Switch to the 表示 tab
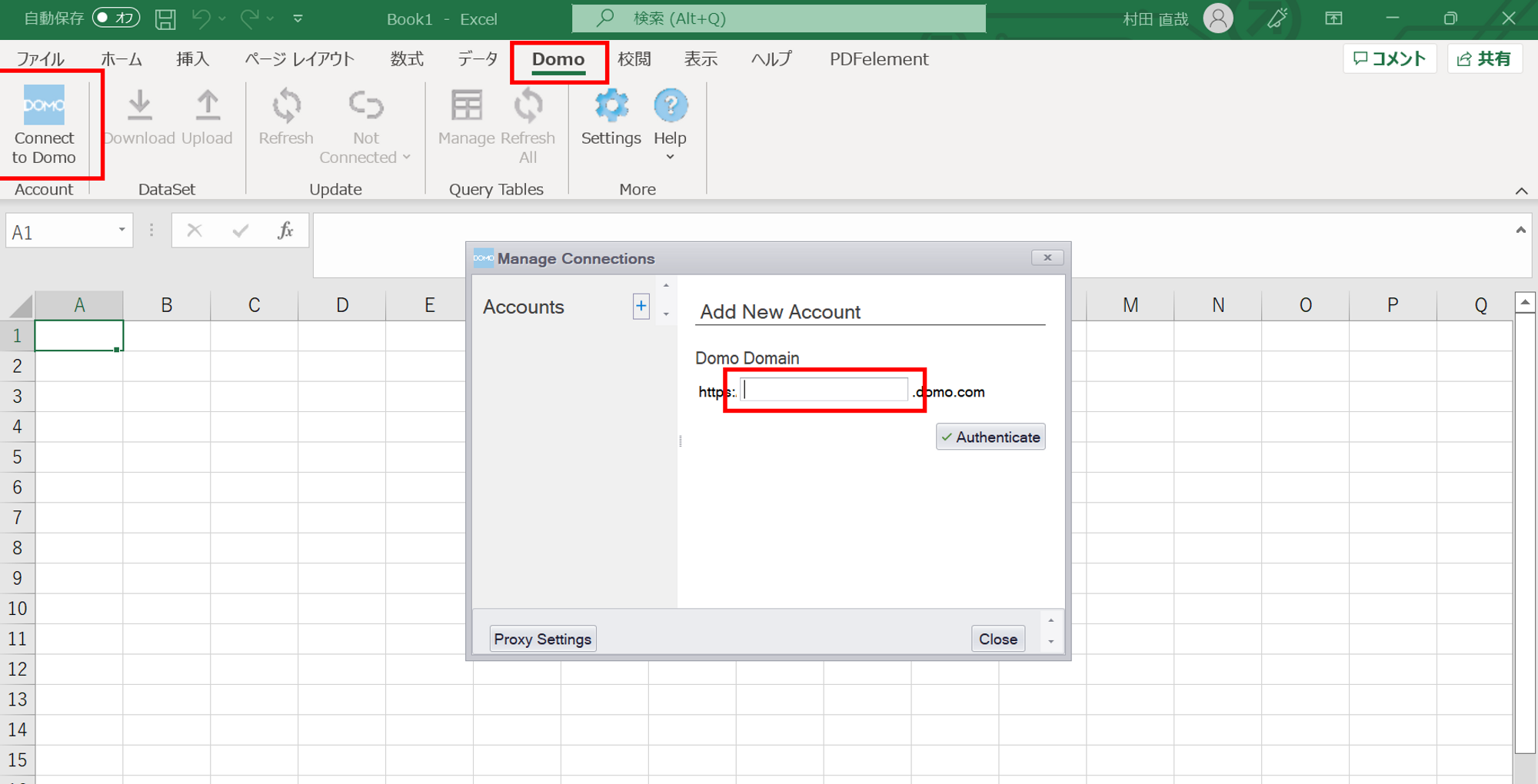The height and width of the screenshot is (784, 1538). 701,59
